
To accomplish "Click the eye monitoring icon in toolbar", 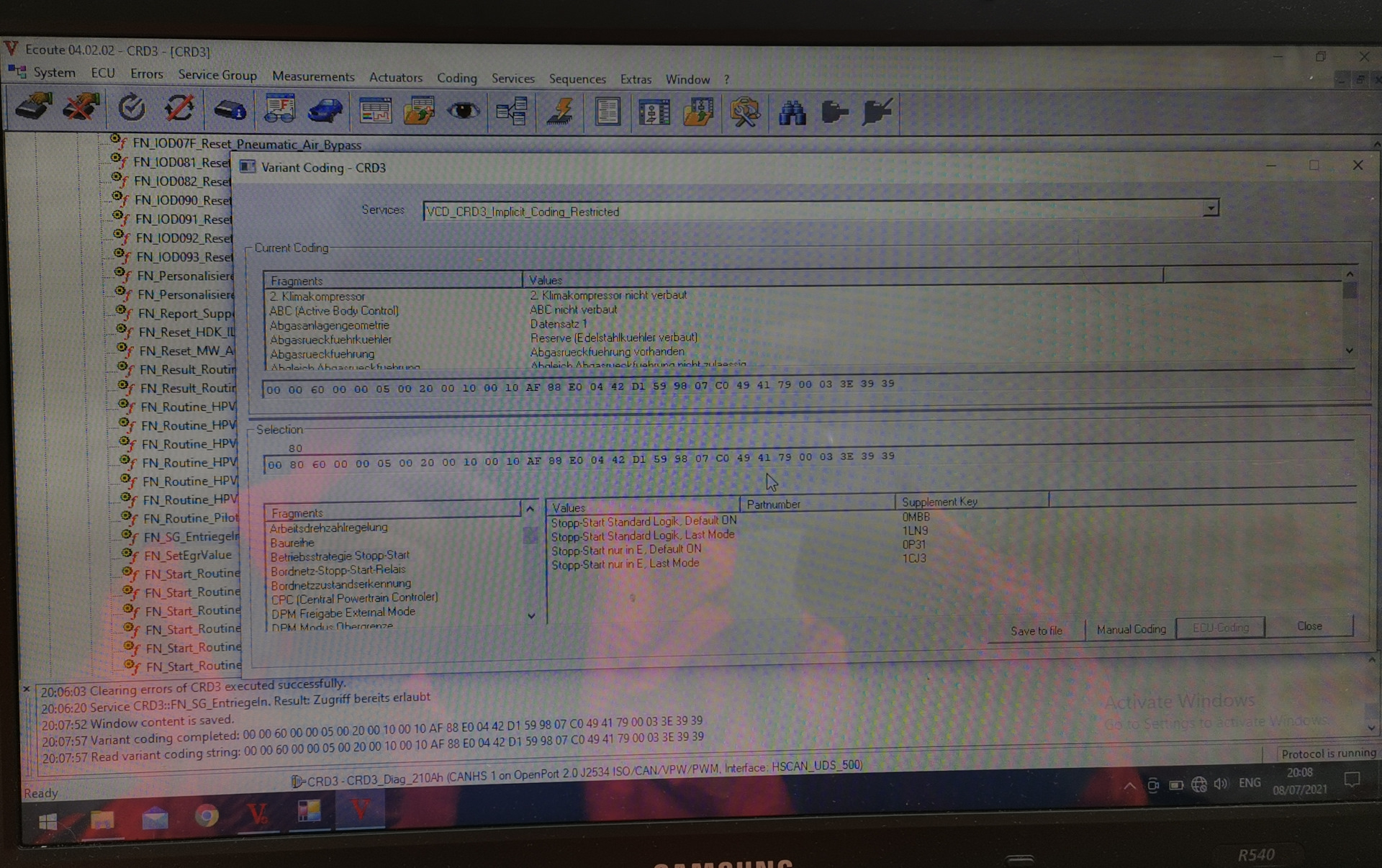I will pyautogui.click(x=463, y=110).
